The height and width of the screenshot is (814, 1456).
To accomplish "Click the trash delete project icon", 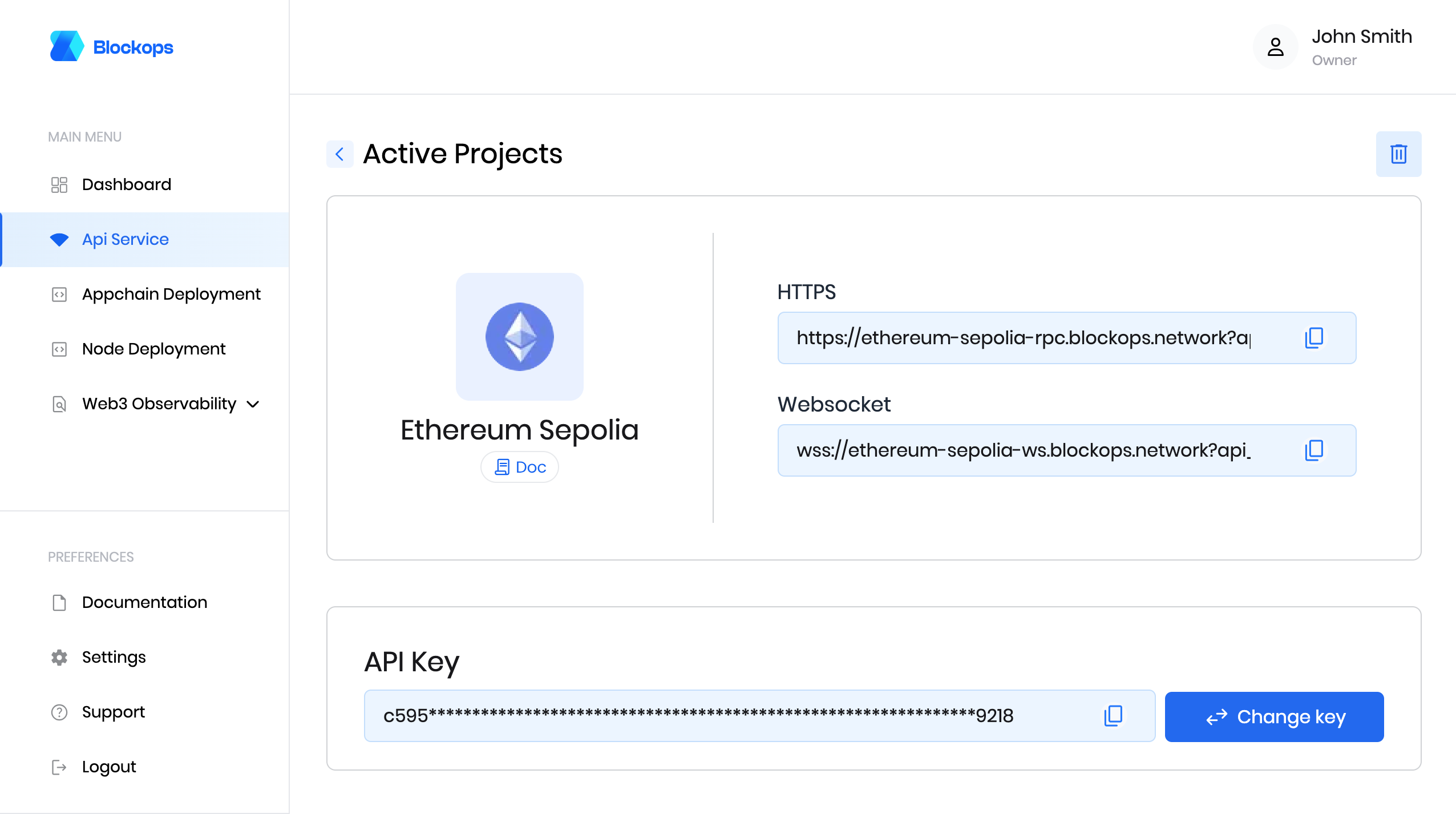I will pos(1398,154).
